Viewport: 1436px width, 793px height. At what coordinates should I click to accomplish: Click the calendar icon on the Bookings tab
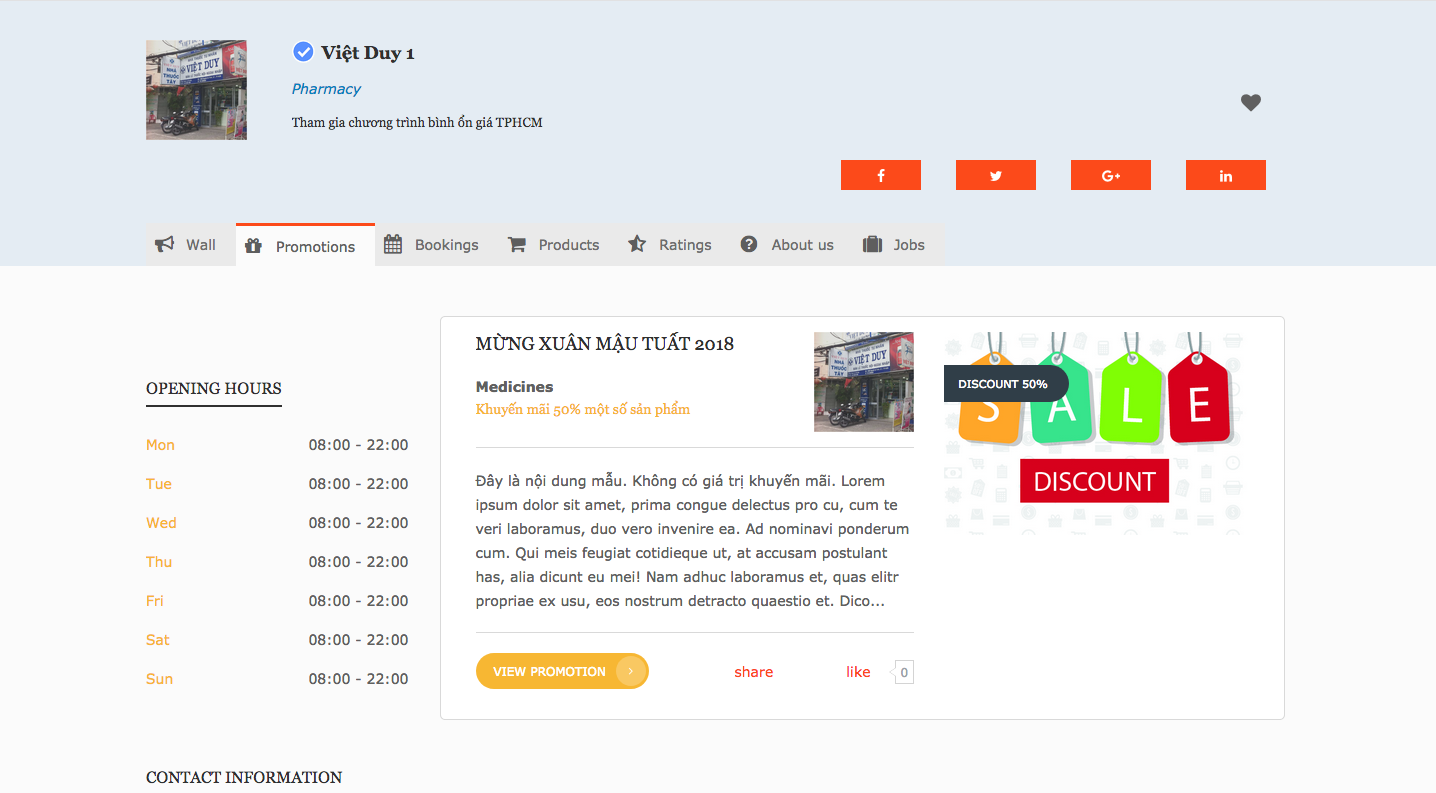point(395,243)
